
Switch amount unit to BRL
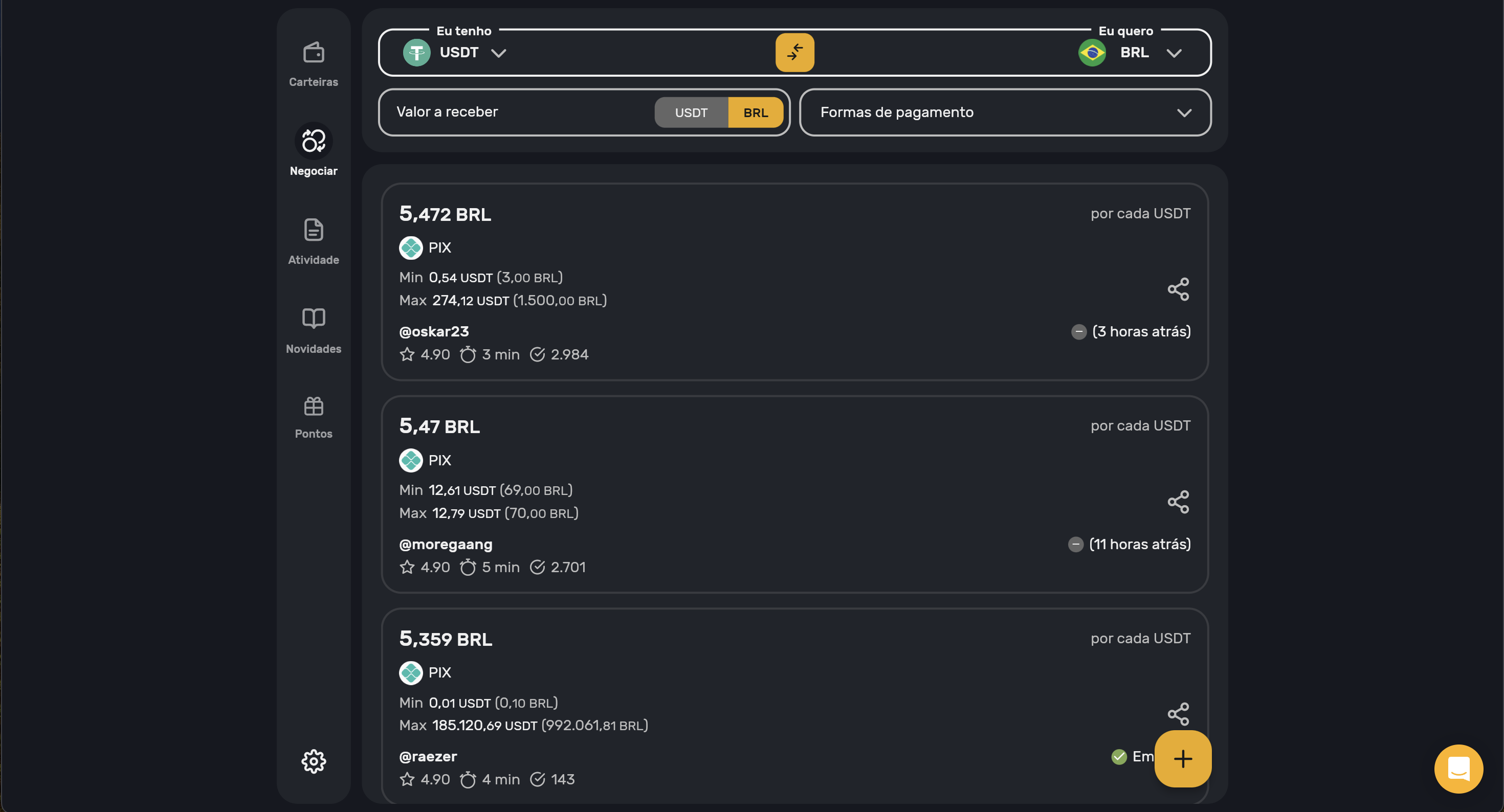[x=756, y=112]
